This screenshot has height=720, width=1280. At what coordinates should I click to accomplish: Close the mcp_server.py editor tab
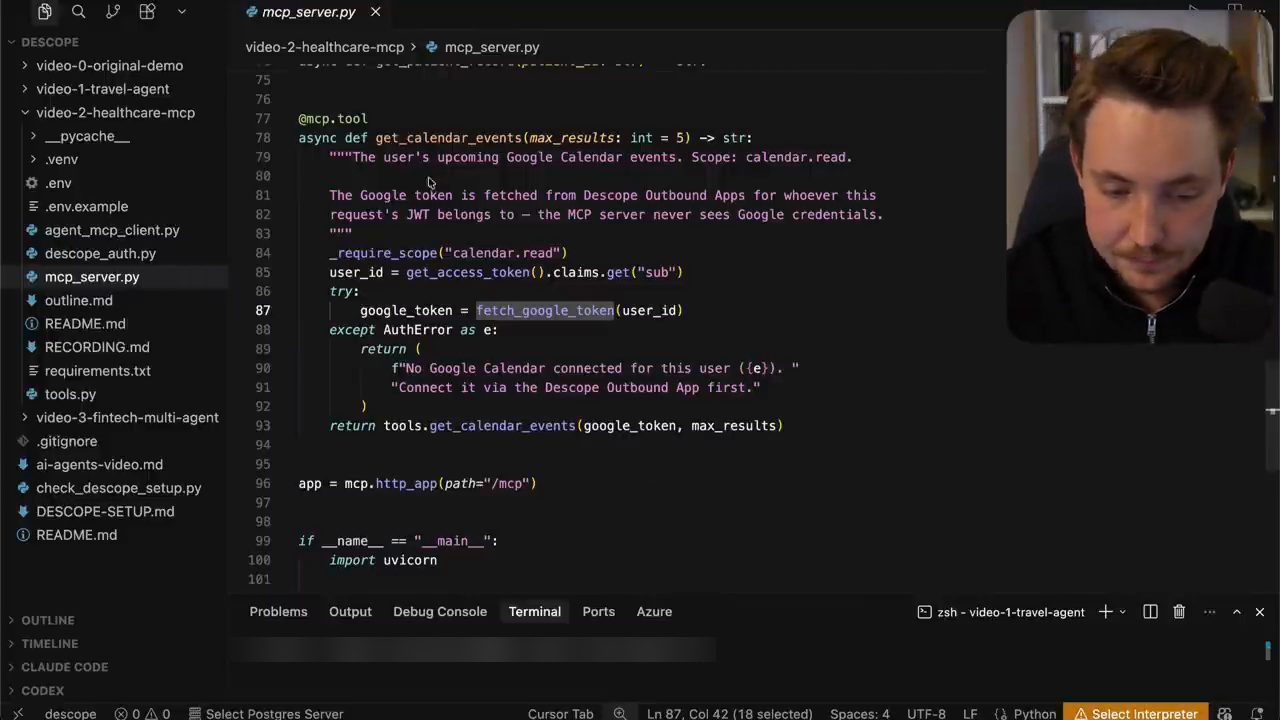tap(375, 12)
